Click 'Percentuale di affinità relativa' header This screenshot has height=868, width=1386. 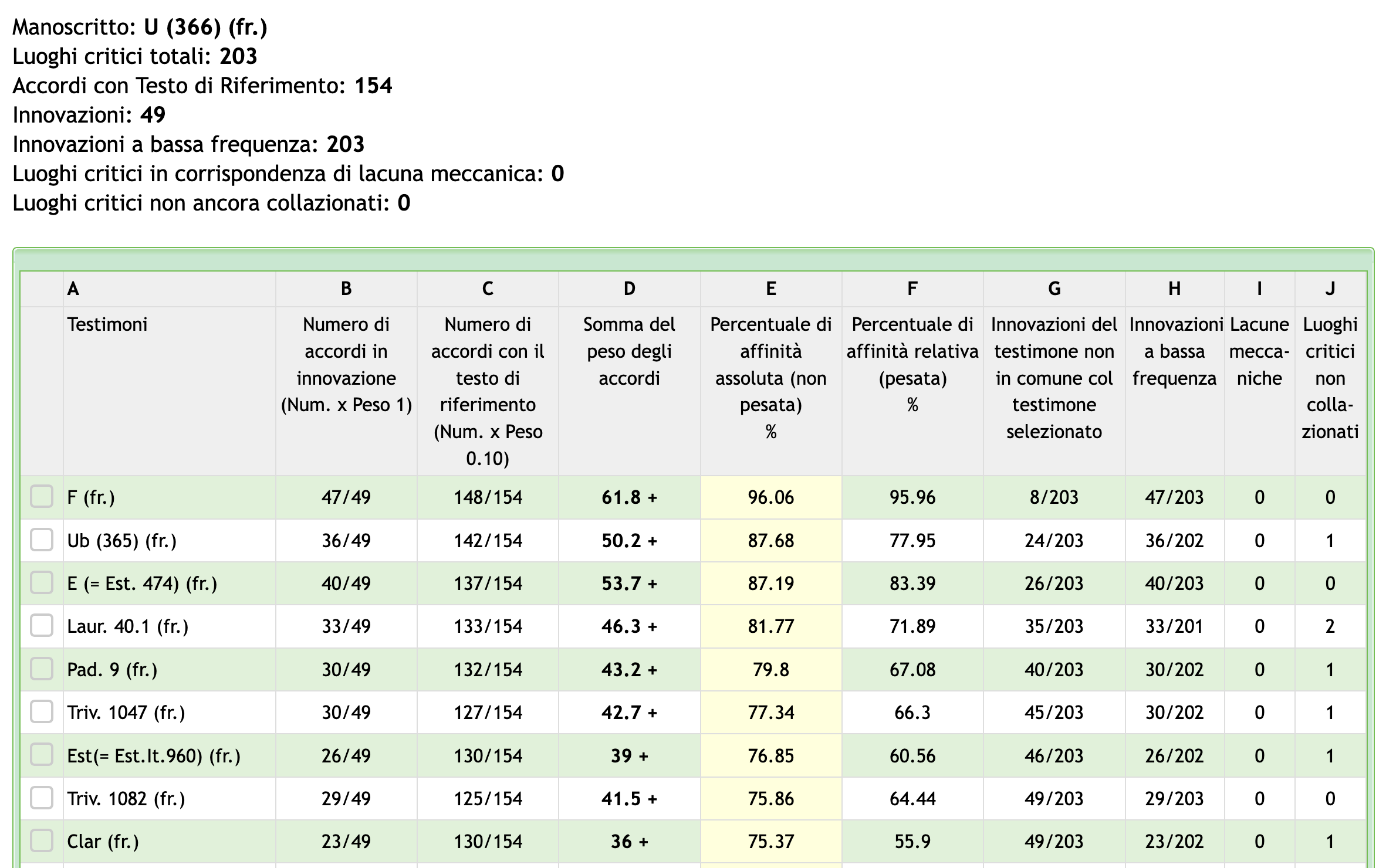[912, 364]
